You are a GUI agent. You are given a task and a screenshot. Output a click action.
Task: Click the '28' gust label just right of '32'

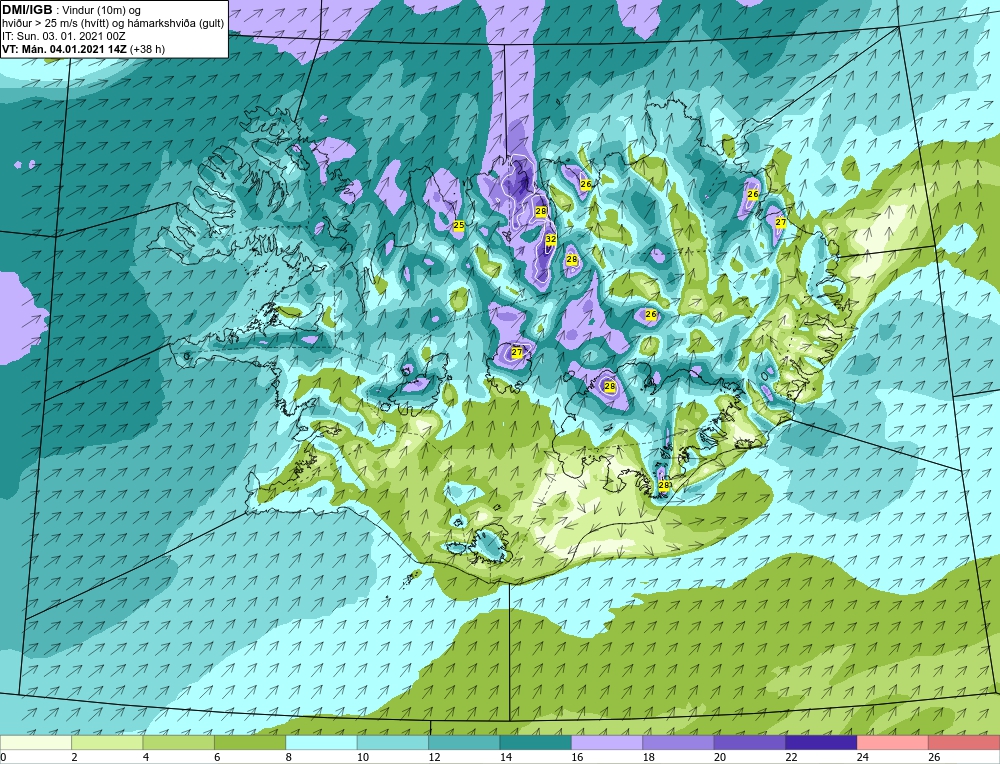click(x=572, y=260)
